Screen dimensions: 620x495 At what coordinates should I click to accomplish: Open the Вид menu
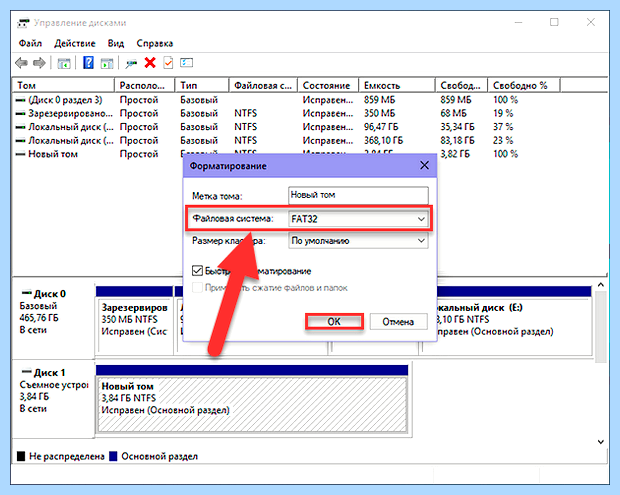tap(115, 43)
